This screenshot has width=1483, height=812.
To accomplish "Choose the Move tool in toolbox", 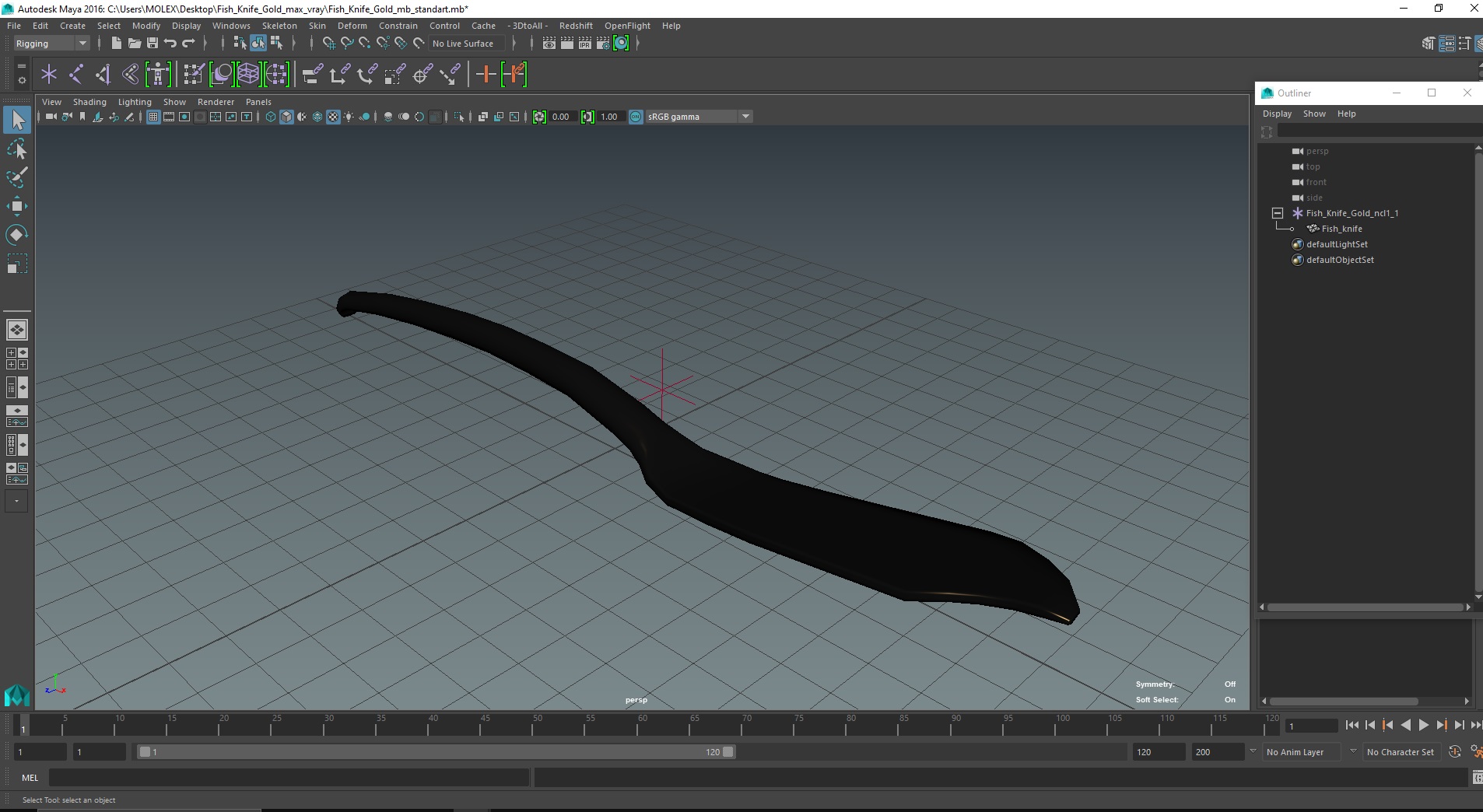I will (17, 206).
